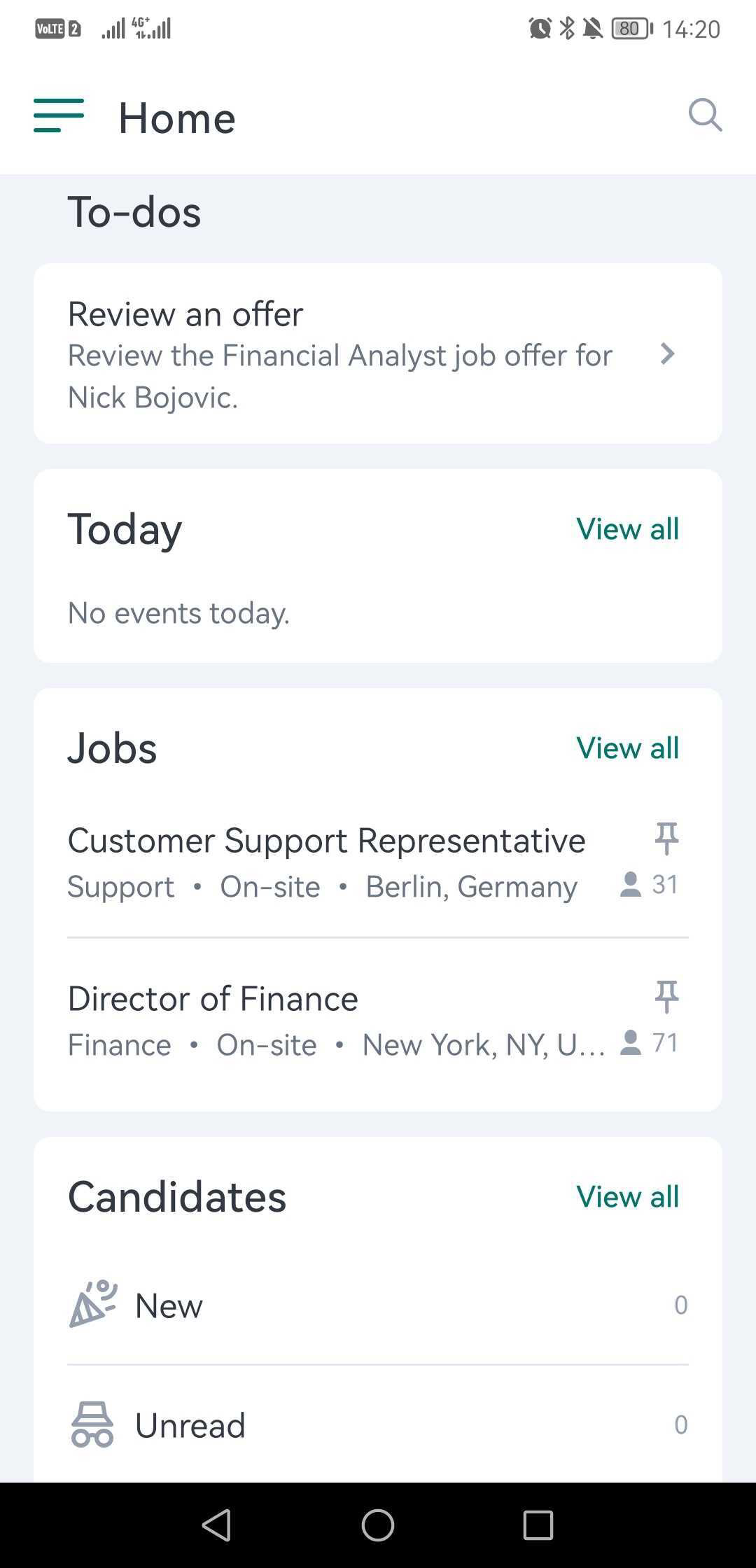The image size is (756, 1568).
Task: Open the Unread candidates list
Action: pyautogui.click(x=378, y=1425)
